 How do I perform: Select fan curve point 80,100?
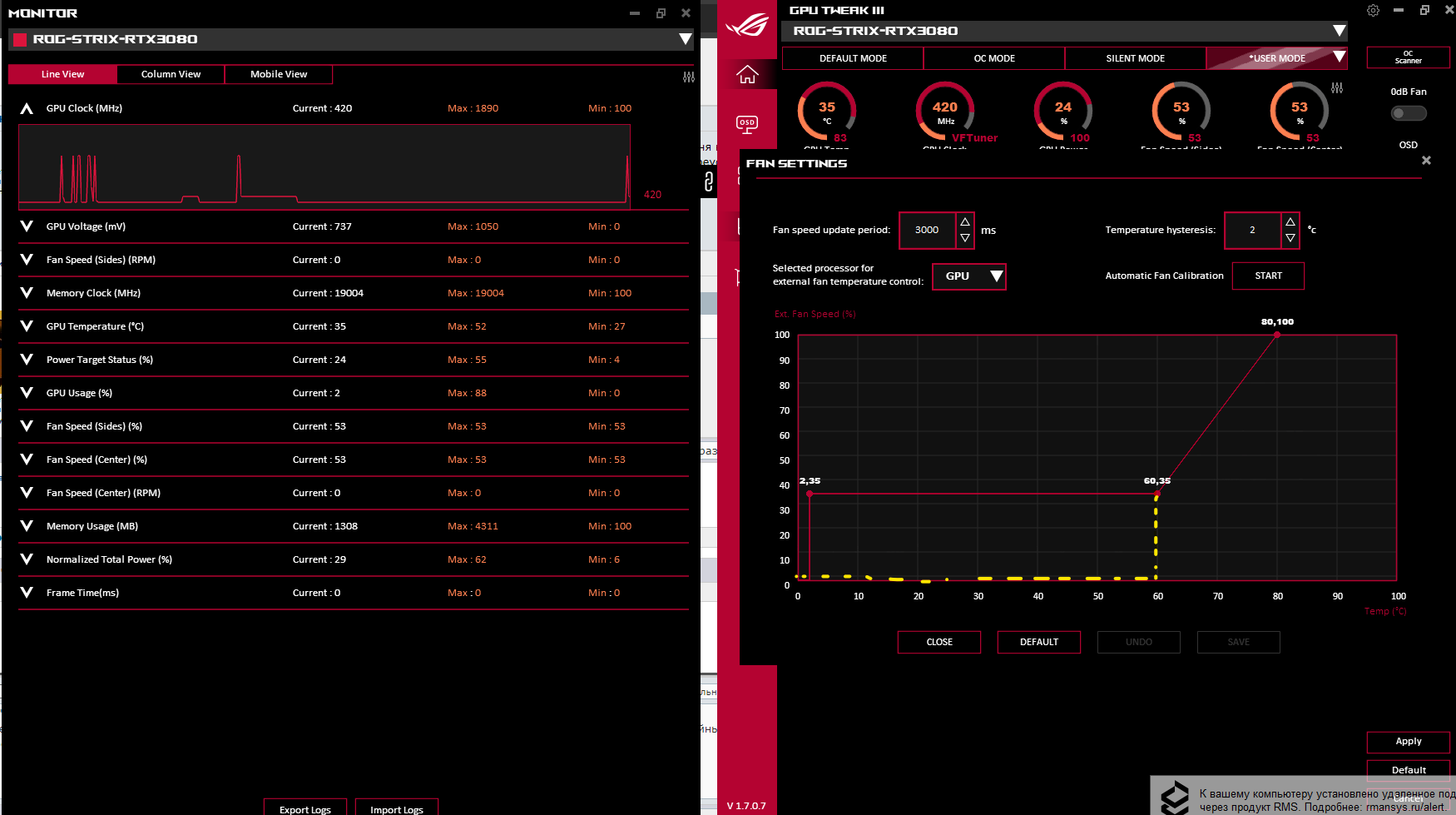(x=1277, y=335)
